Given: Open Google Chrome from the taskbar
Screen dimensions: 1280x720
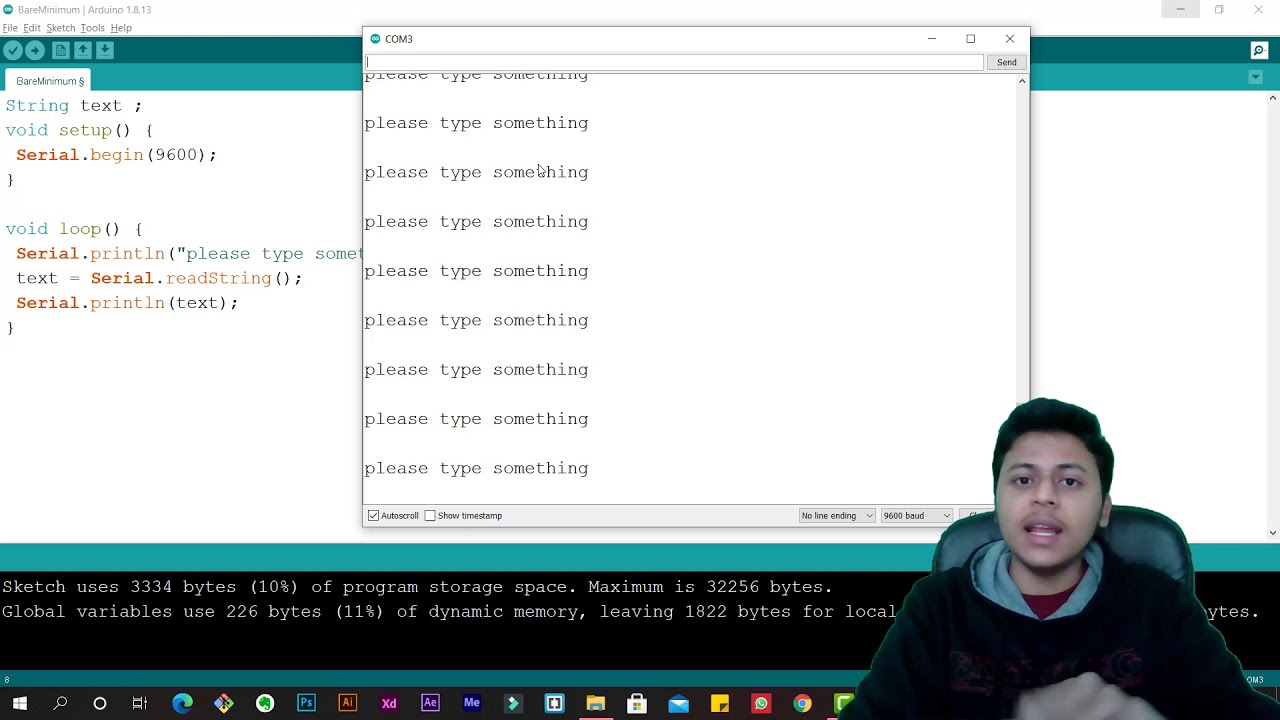Looking at the screenshot, I should (802, 704).
